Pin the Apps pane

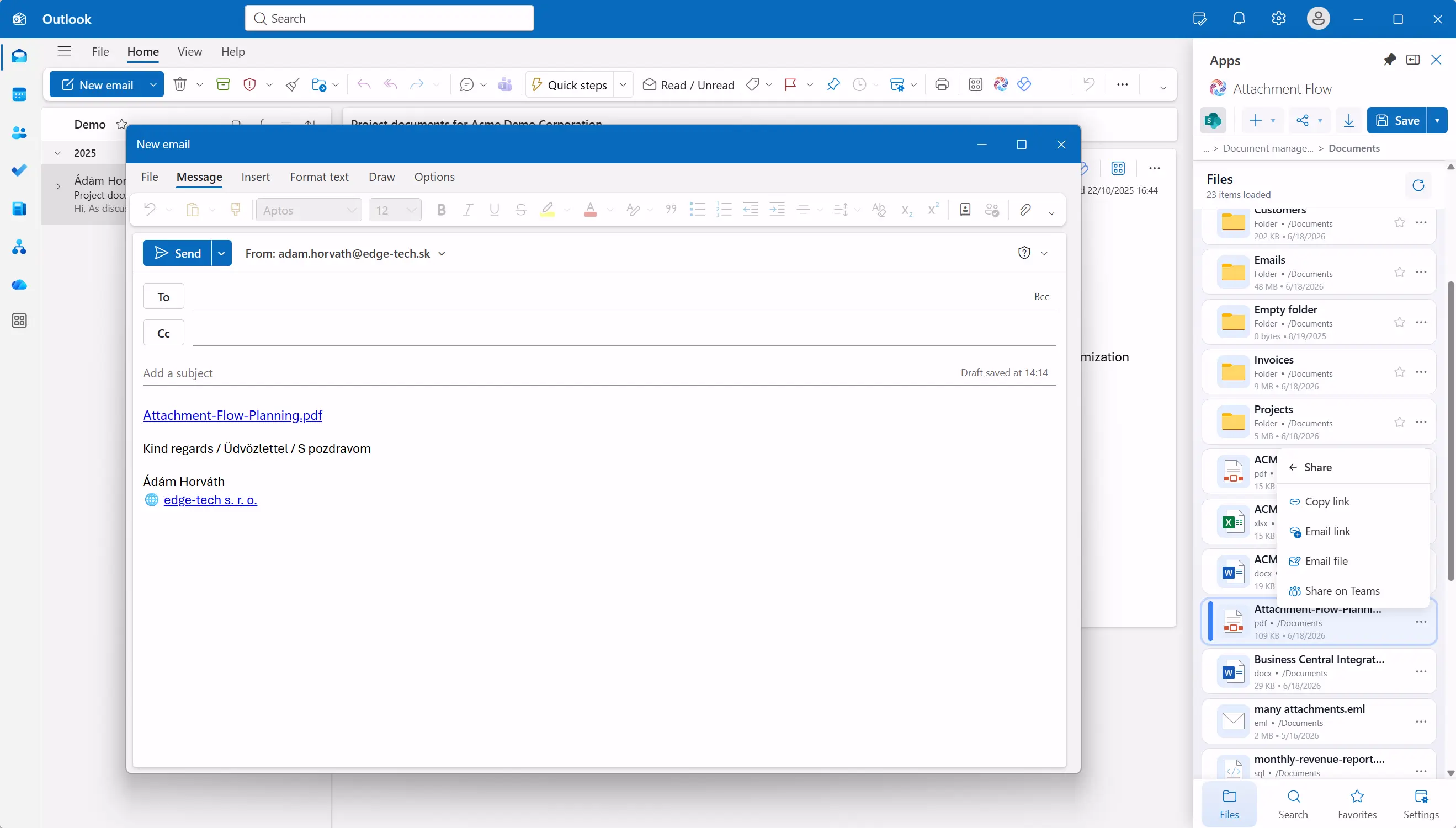point(1390,59)
